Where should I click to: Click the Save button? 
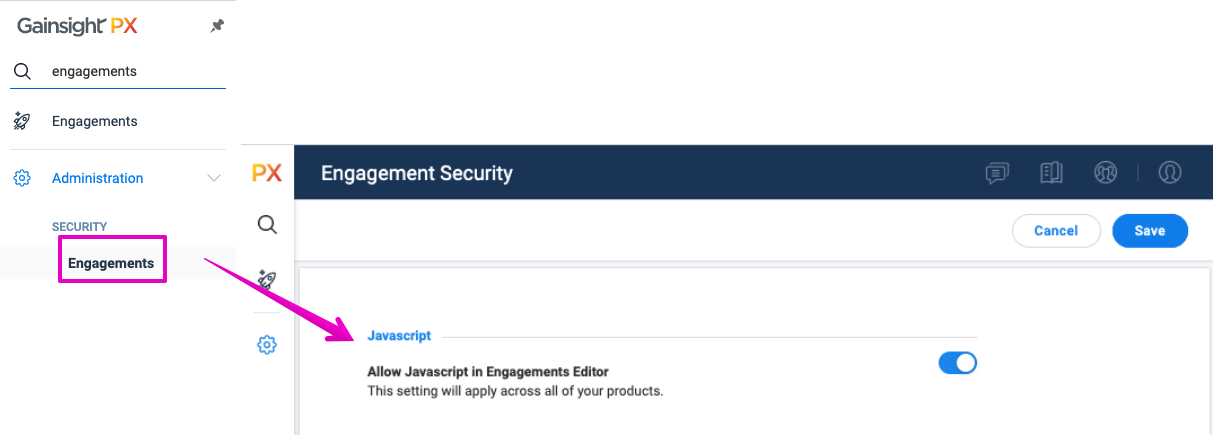point(1150,230)
